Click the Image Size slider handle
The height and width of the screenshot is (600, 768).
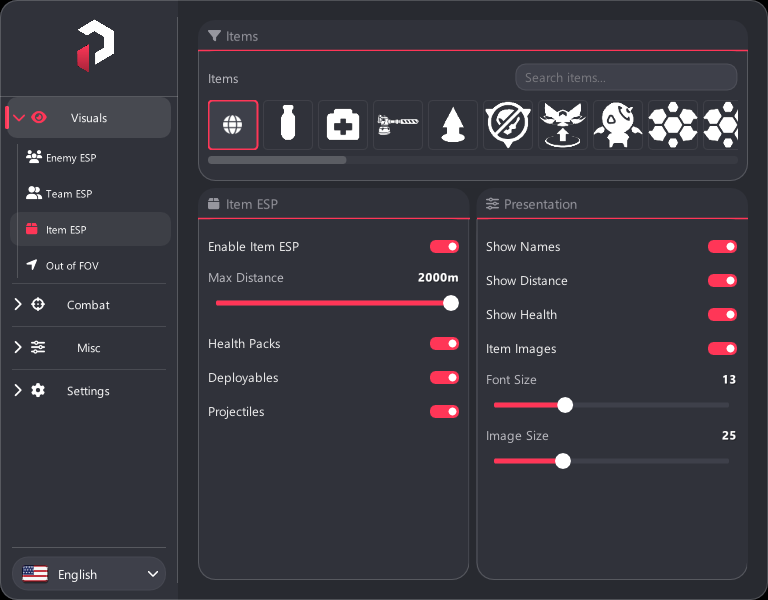coord(563,461)
